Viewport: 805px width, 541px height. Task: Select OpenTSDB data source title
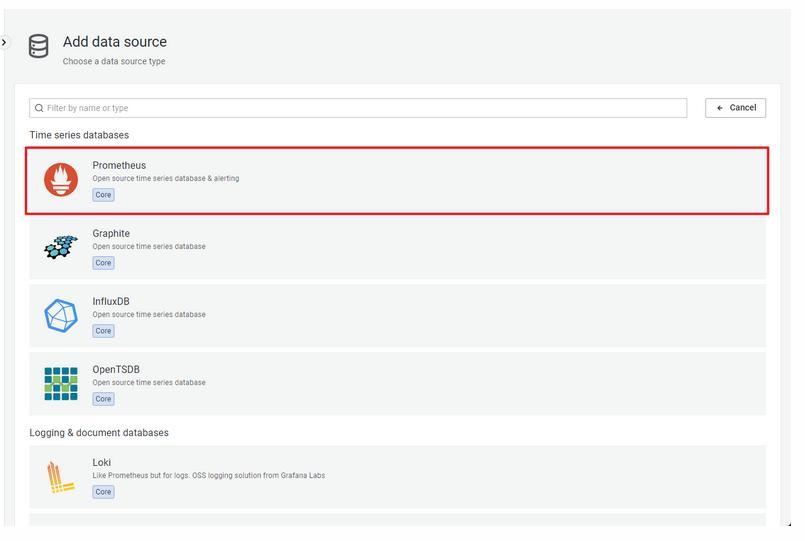116,369
